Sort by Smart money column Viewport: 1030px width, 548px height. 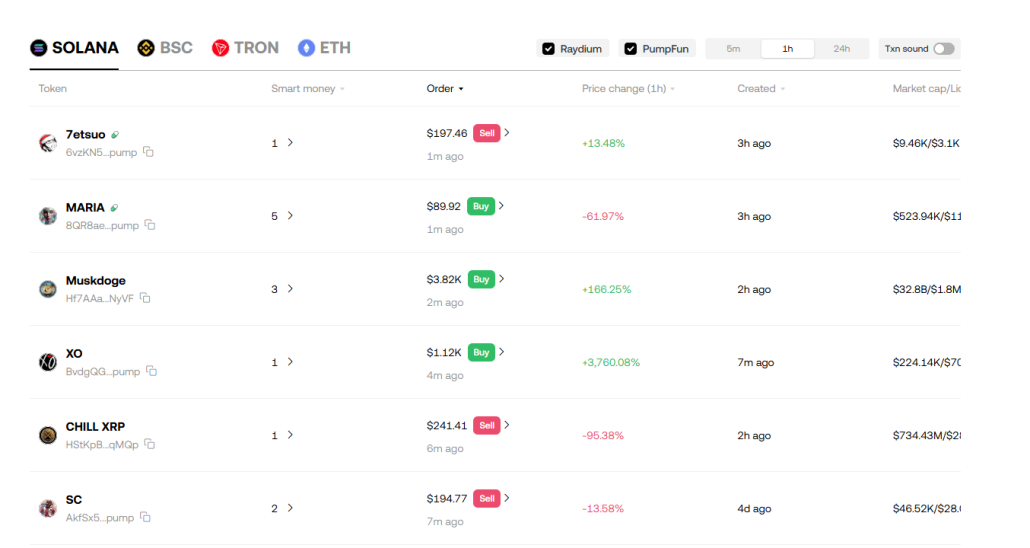[307, 89]
